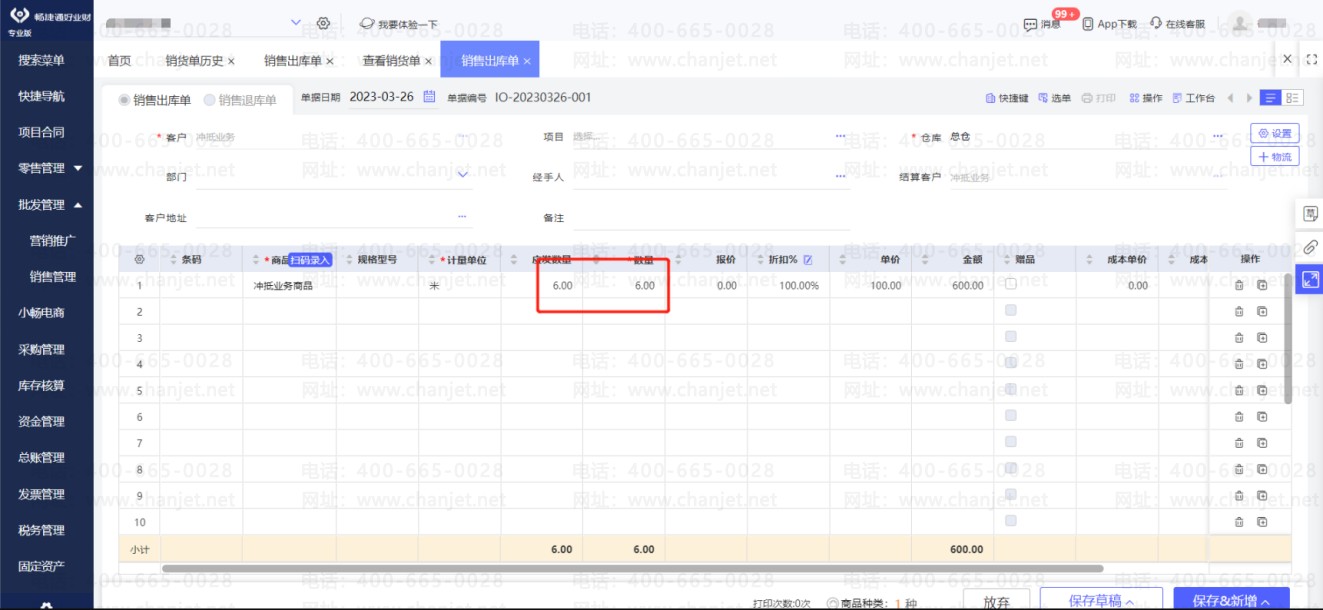This screenshot has height=610, width=1323.
Task: Click the horizontal scrollbar under the table
Action: (x=630, y=569)
